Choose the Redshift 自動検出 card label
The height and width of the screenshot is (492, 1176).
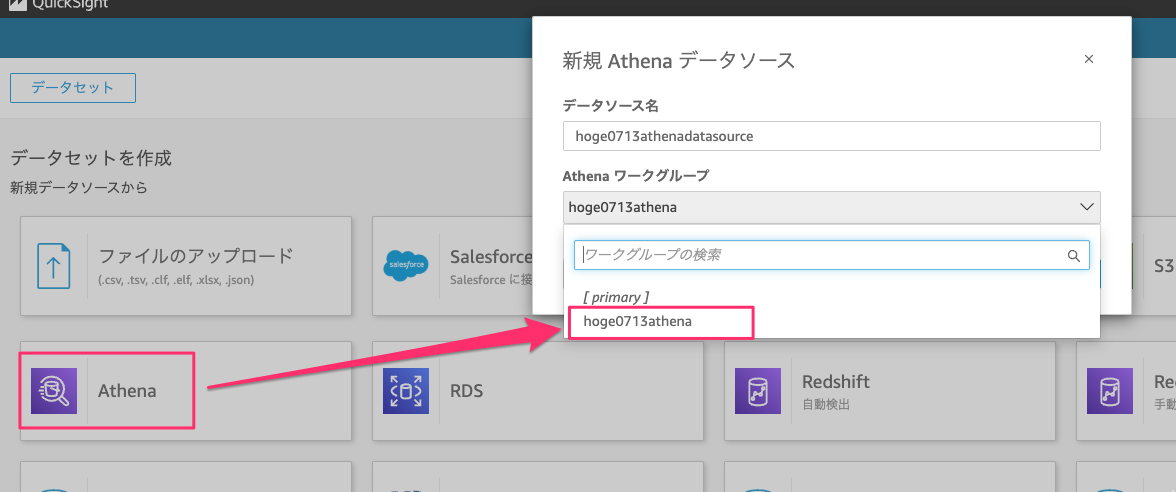tap(836, 392)
